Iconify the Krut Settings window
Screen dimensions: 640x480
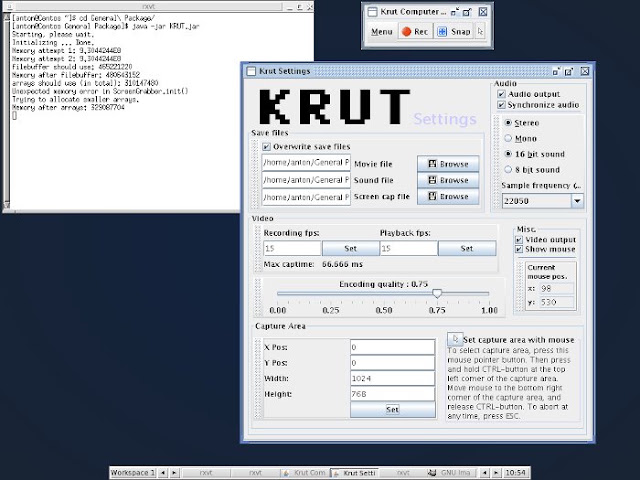pos(556,71)
